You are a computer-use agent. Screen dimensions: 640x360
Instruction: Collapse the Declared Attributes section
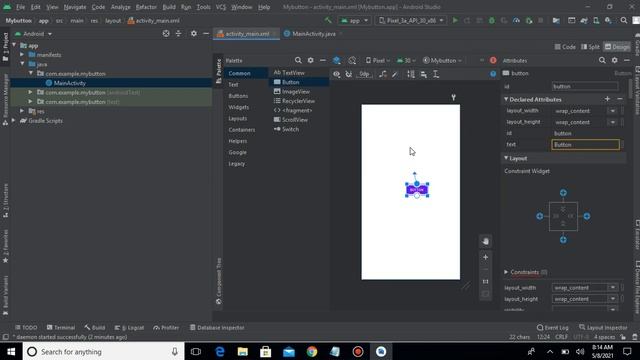point(506,99)
